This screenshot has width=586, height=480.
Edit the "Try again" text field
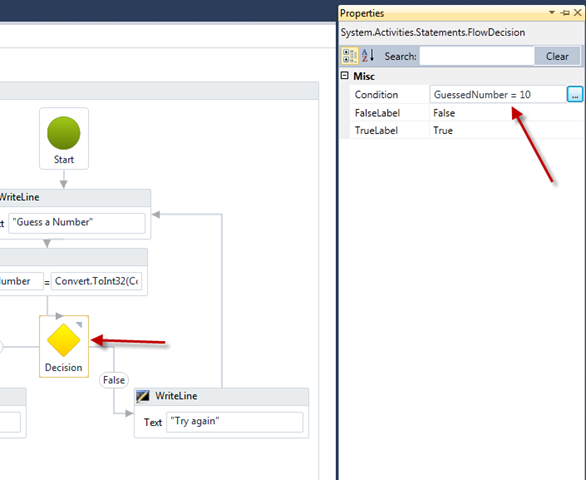235,422
